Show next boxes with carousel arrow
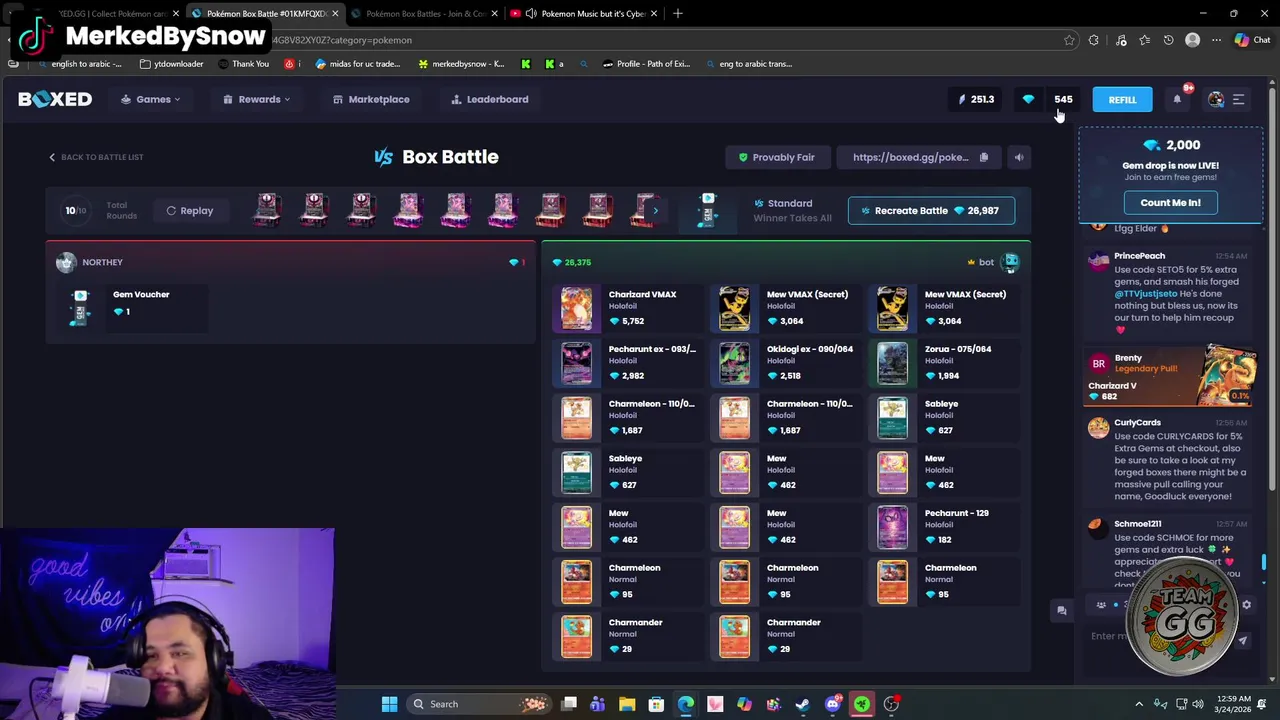1280x720 pixels. click(655, 211)
